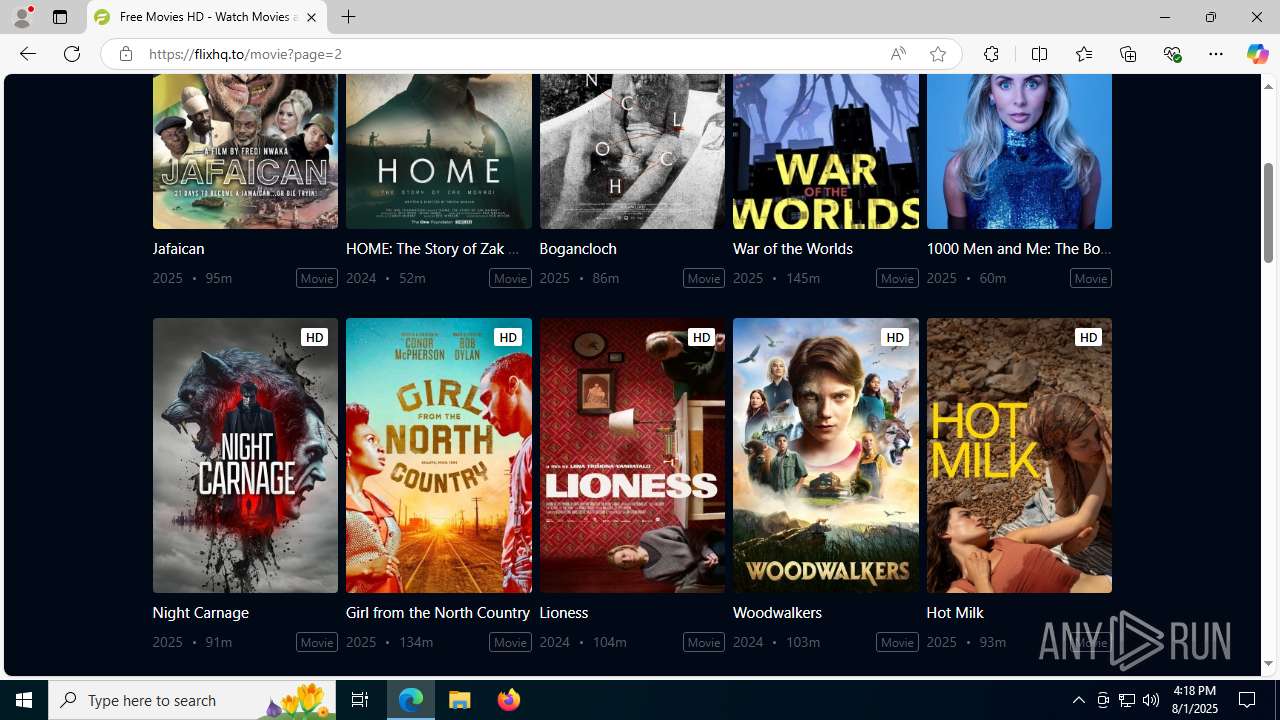
Task: Click the Movie tag under Lioness
Action: tap(704, 642)
